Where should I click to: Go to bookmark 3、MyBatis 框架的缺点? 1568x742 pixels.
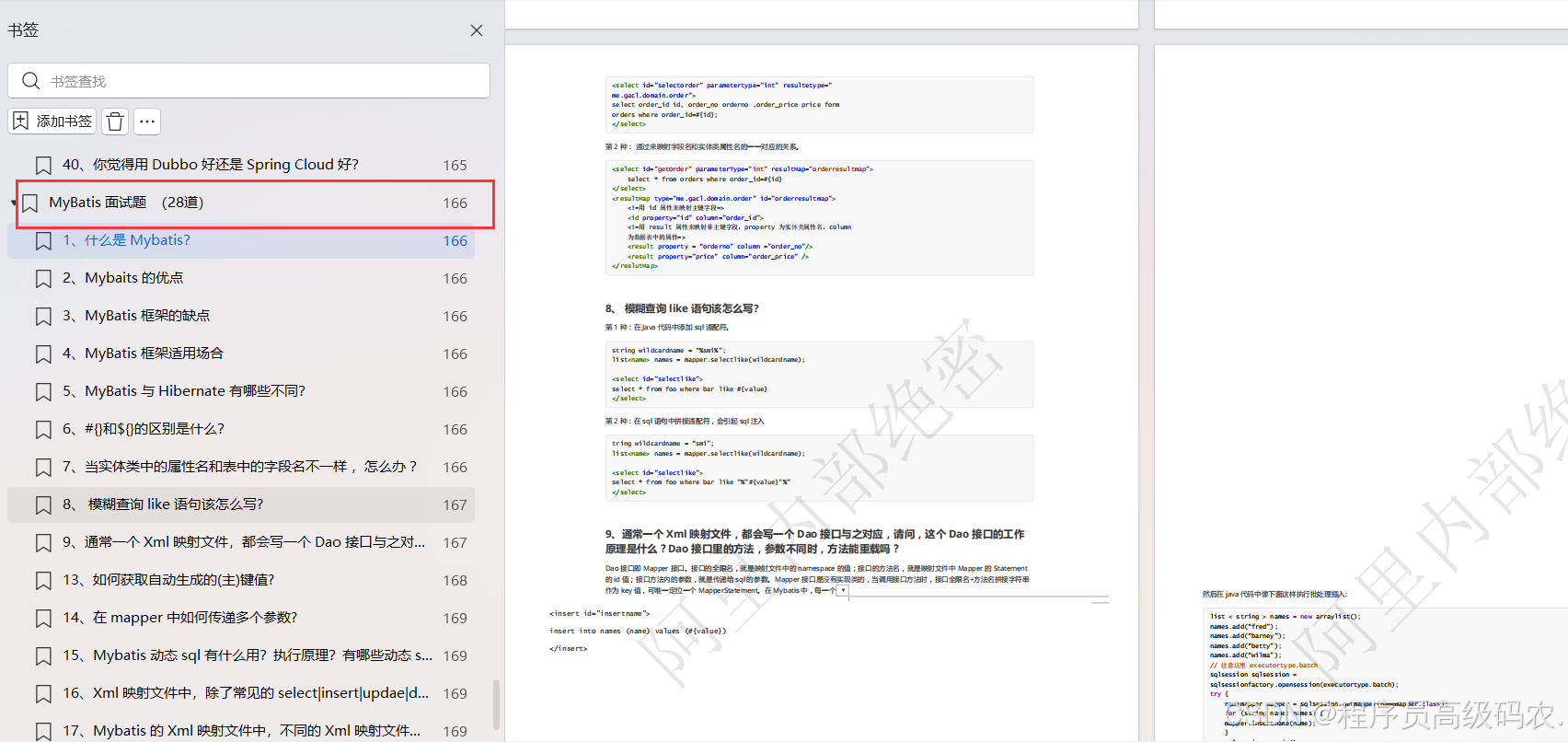241,316
